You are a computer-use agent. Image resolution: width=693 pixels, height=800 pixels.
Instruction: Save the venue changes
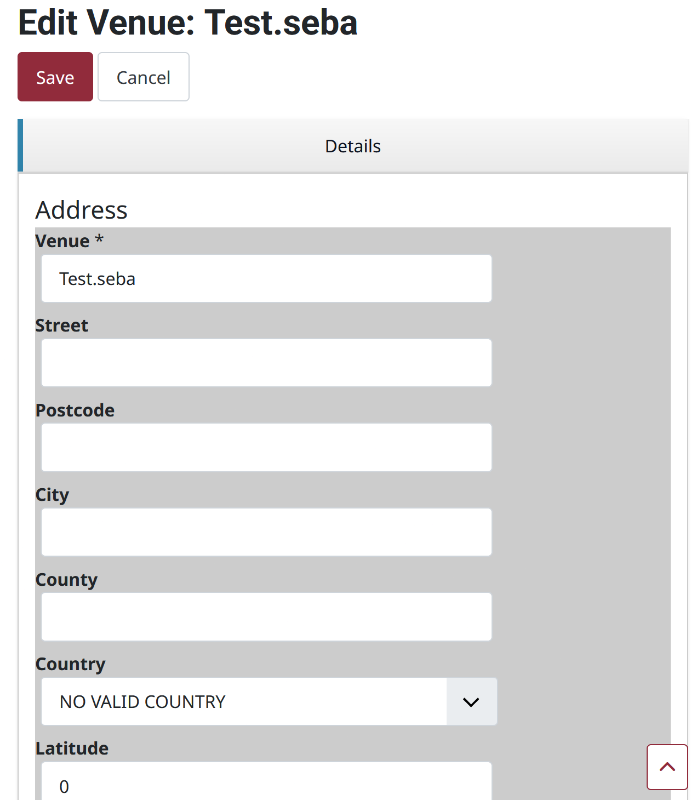tap(55, 77)
